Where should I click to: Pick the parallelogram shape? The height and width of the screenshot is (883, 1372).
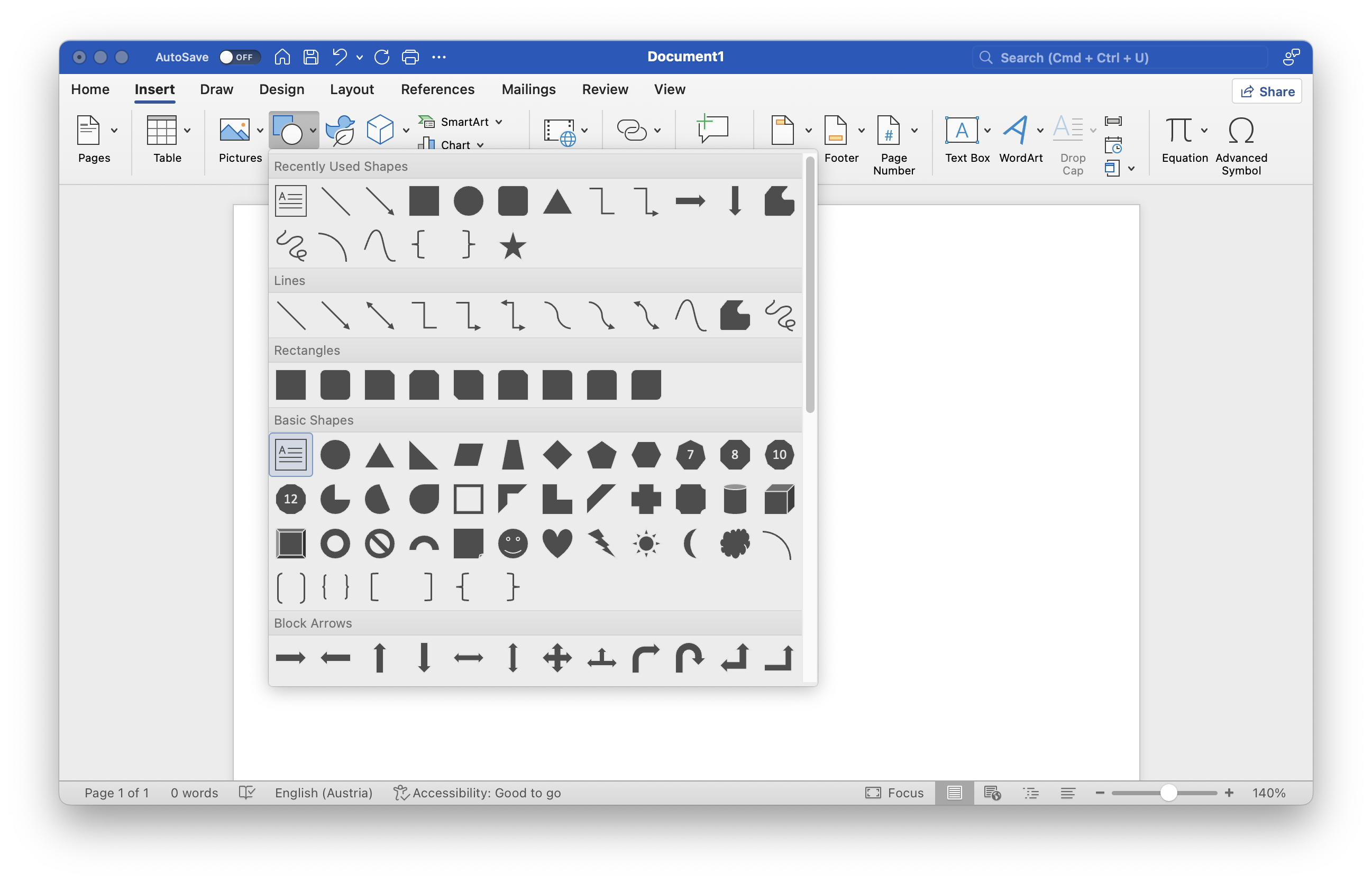pyautogui.click(x=468, y=454)
